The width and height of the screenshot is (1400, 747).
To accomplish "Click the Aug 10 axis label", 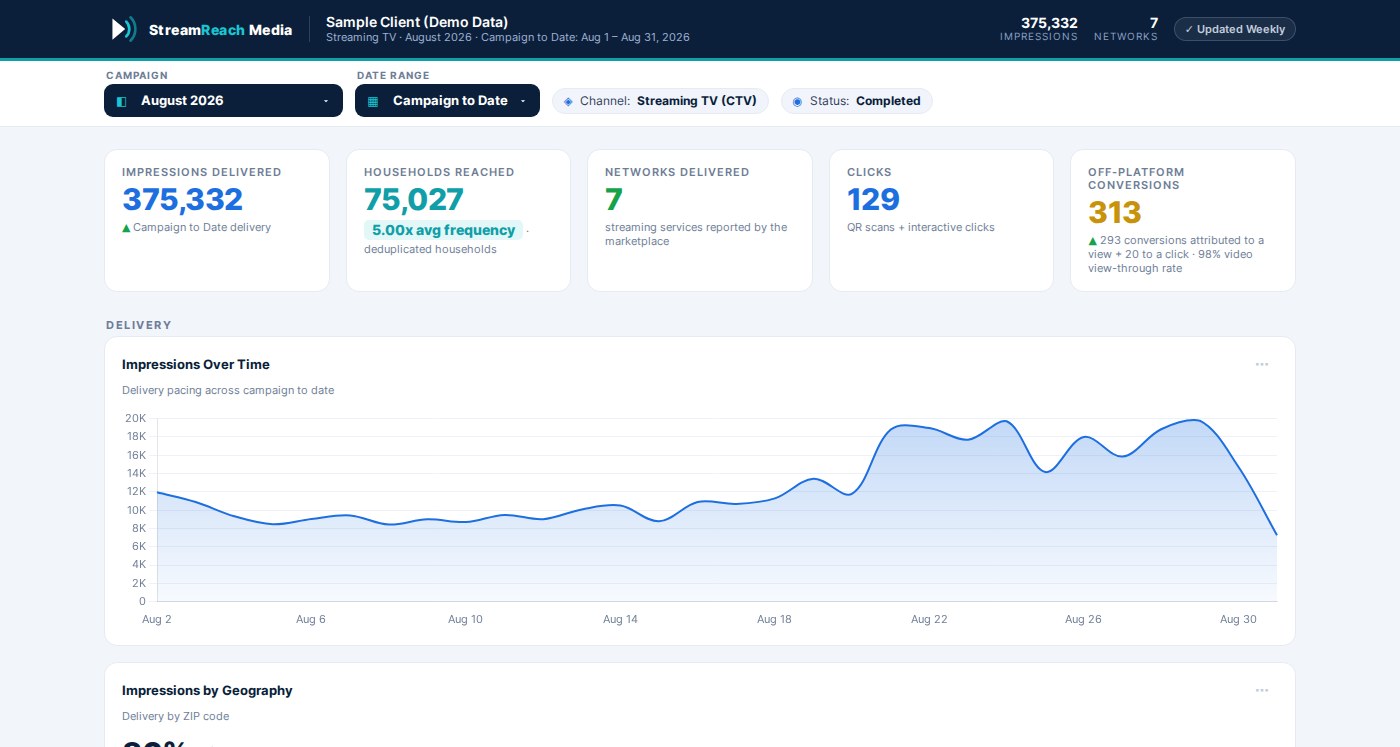I will tap(465, 619).
